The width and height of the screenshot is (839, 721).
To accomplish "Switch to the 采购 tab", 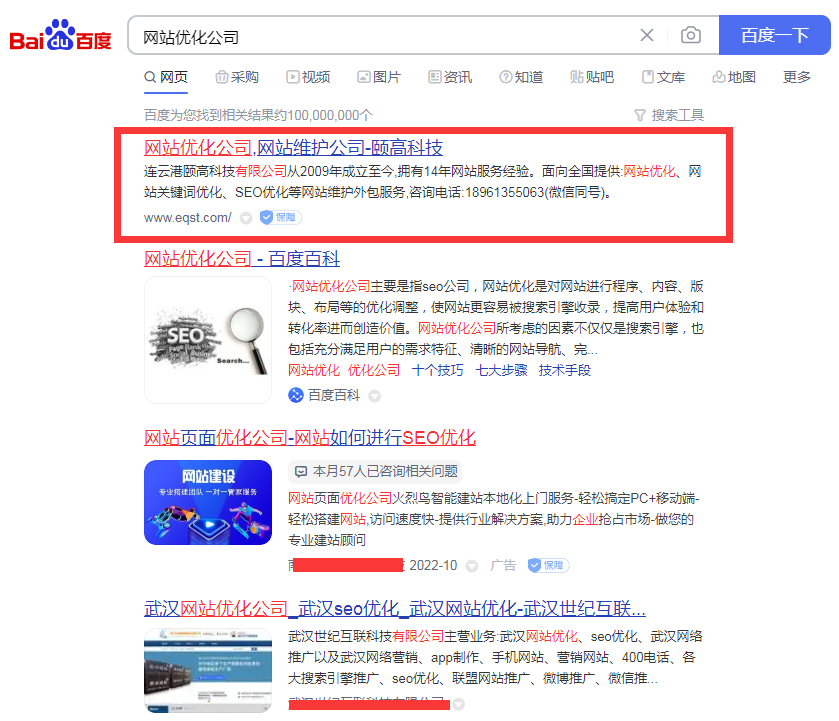I will (x=237, y=78).
